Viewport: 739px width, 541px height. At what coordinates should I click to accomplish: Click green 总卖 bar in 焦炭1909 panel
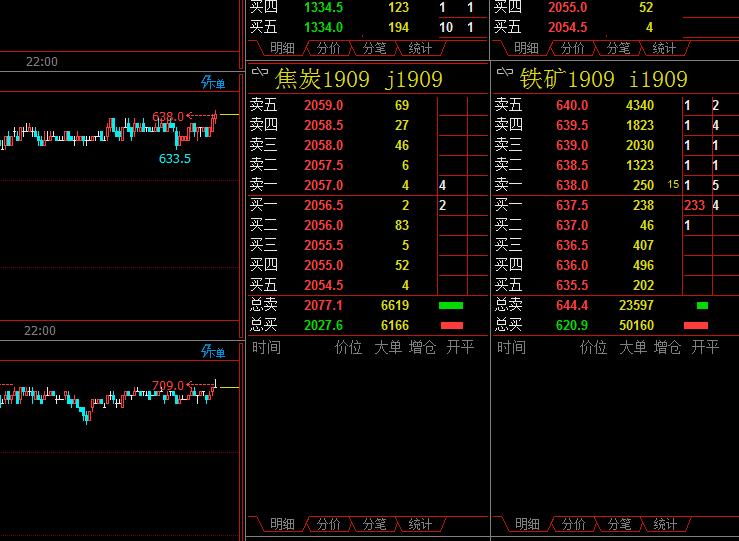[x=451, y=305]
